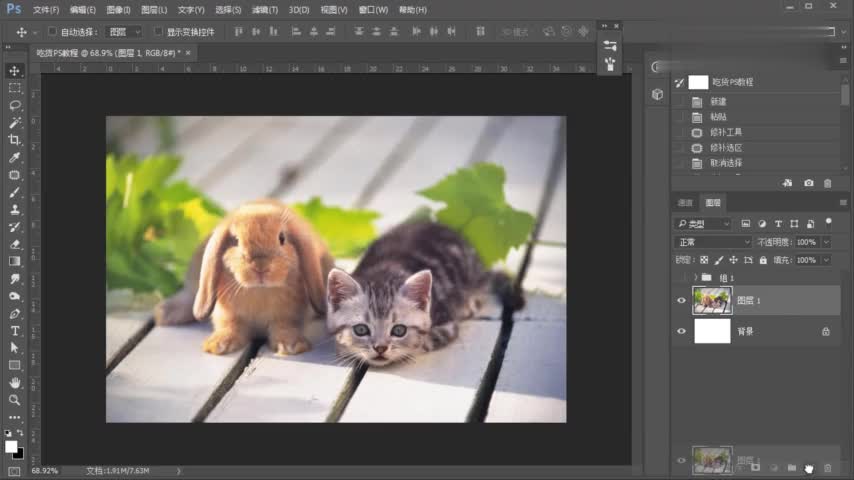
Task: Open the blend mode 正常 dropdown
Action: pos(714,242)
